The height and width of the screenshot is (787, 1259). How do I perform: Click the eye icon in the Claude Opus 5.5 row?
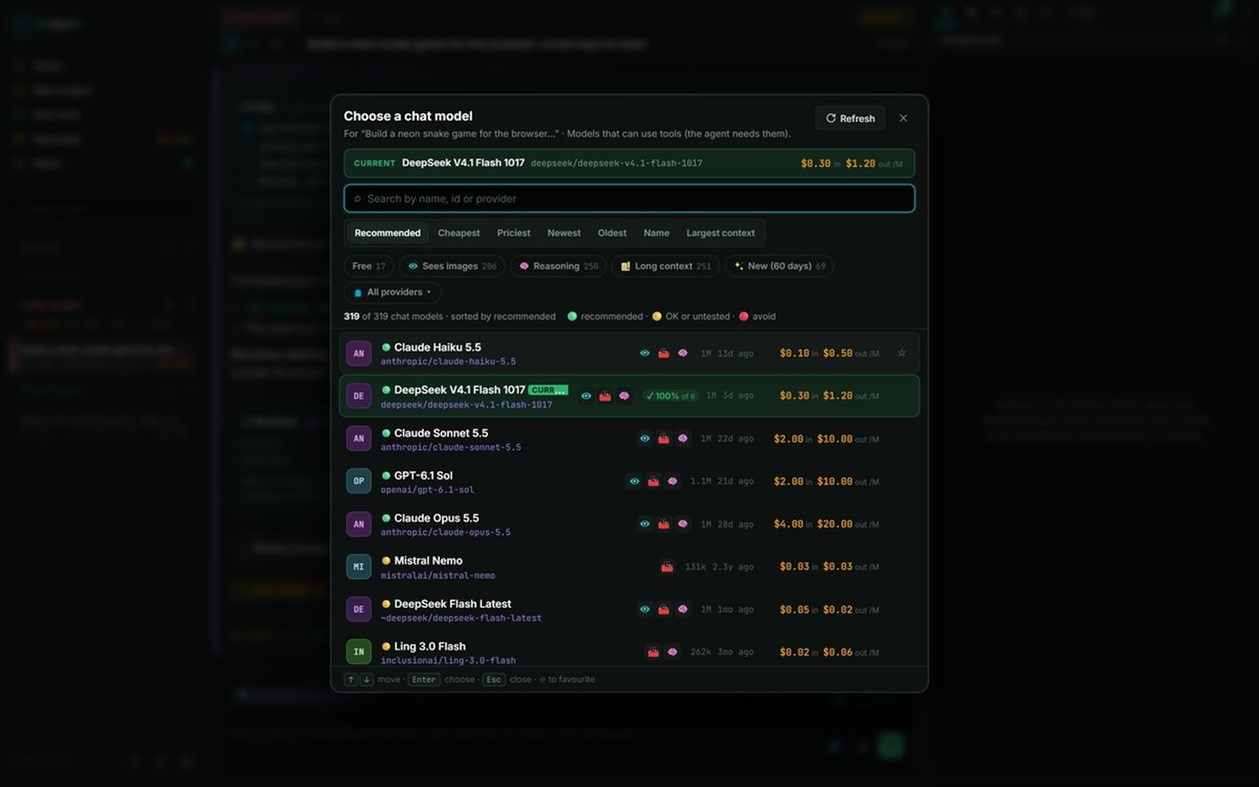coord(644,524)
